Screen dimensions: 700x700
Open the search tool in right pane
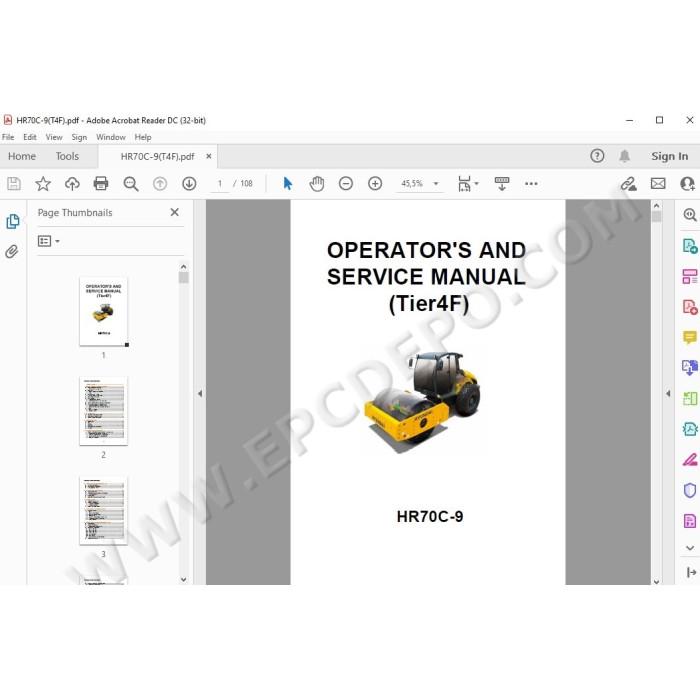(690, 215)
